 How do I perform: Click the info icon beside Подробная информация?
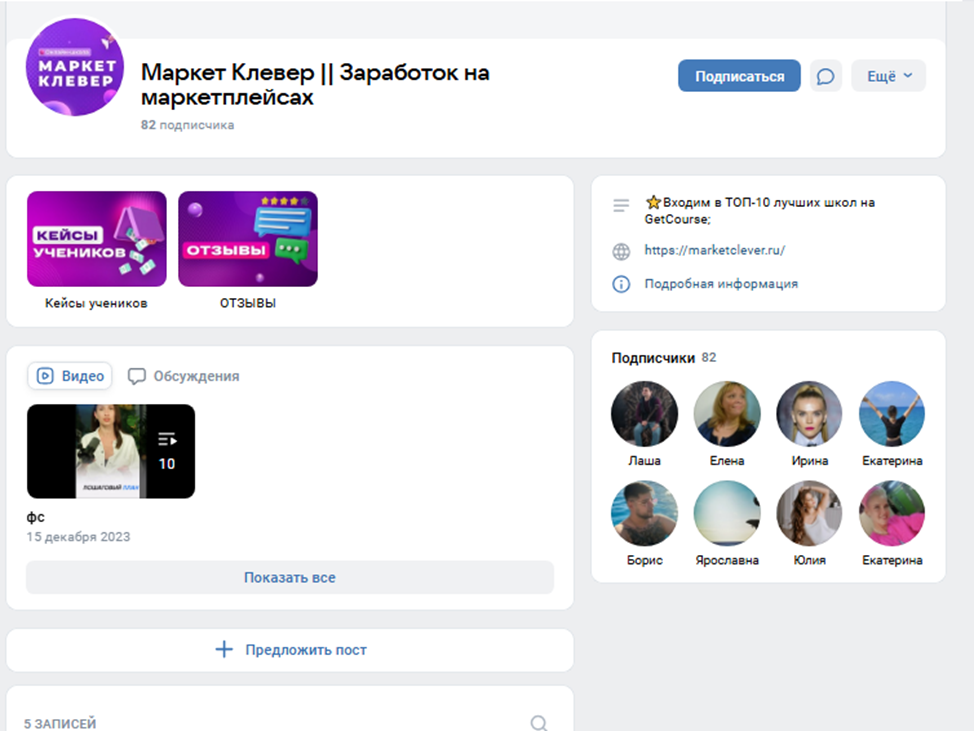pyautogui.click(x=621, y=284)
